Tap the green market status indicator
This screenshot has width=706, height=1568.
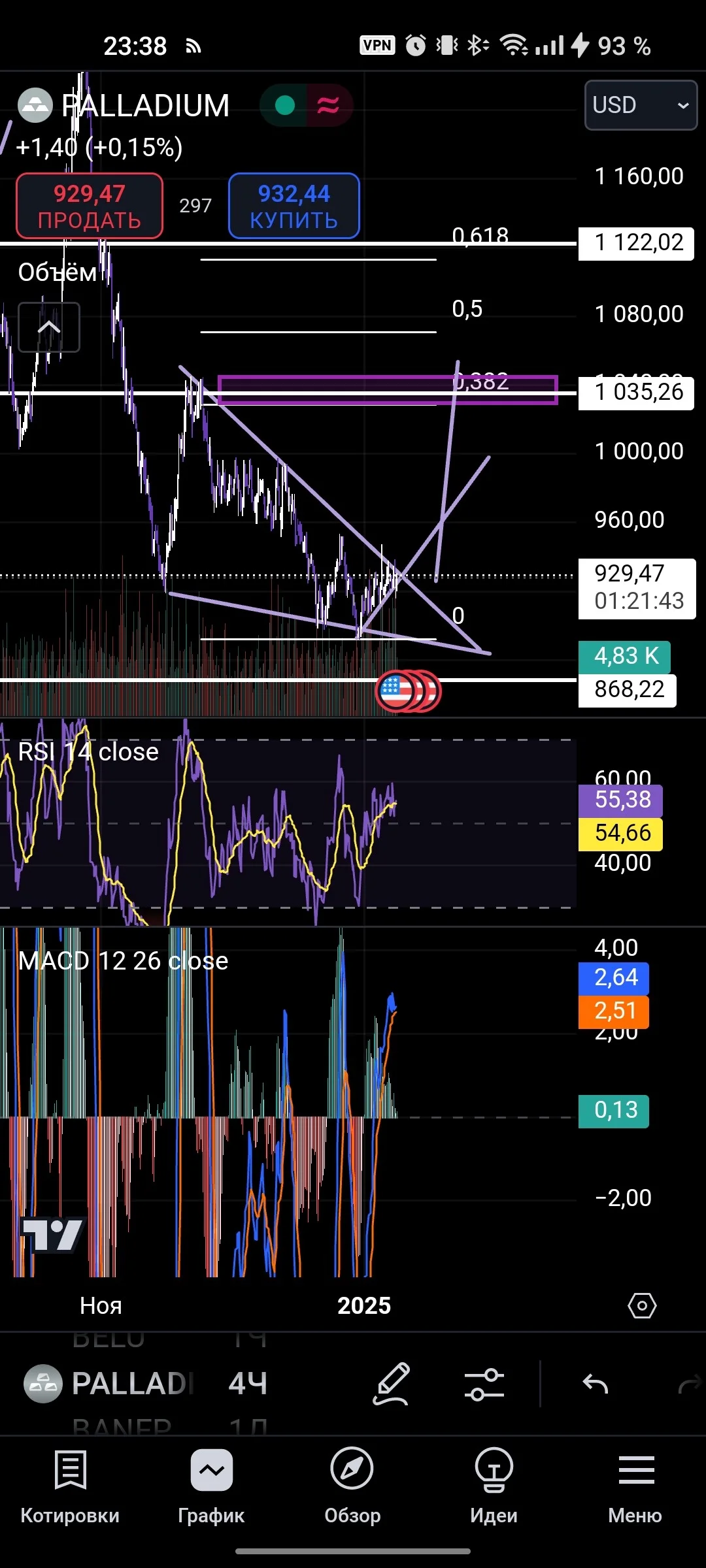284,105
